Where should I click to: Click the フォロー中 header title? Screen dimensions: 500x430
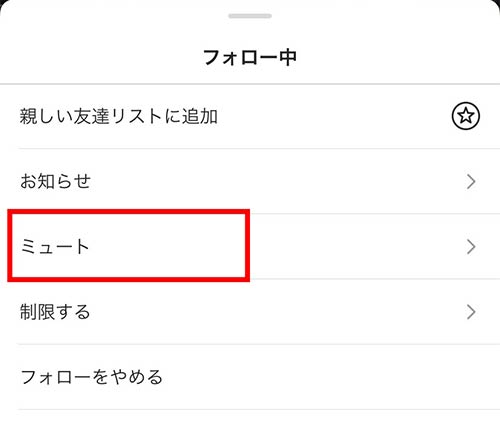[x=250, y=57]
